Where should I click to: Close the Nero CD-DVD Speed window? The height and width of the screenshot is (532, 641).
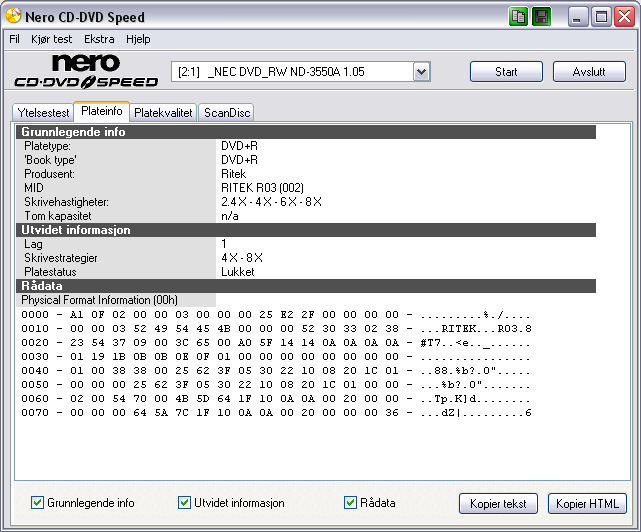coord(623,16)
